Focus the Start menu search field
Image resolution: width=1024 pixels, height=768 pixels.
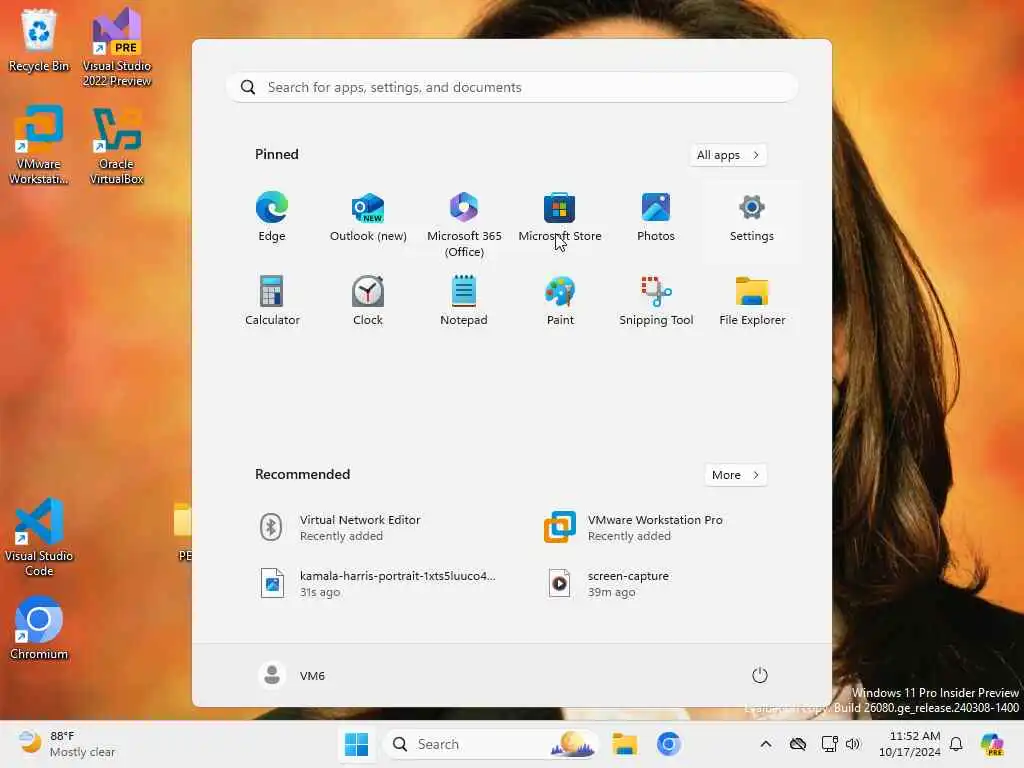(x=512, y=87)
